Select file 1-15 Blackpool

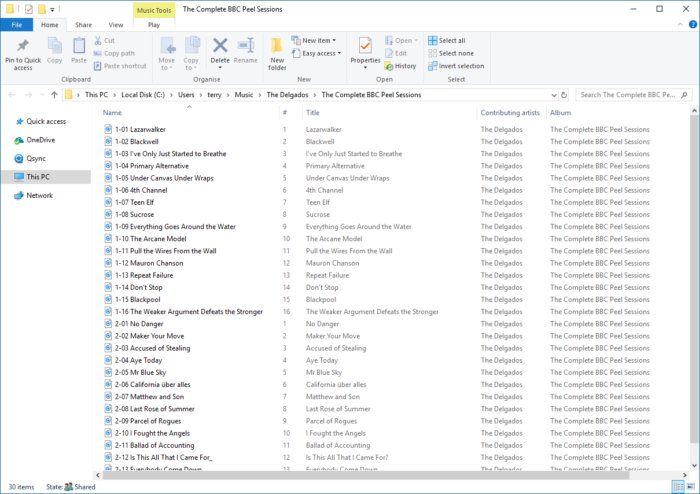(x=138, y=299)
